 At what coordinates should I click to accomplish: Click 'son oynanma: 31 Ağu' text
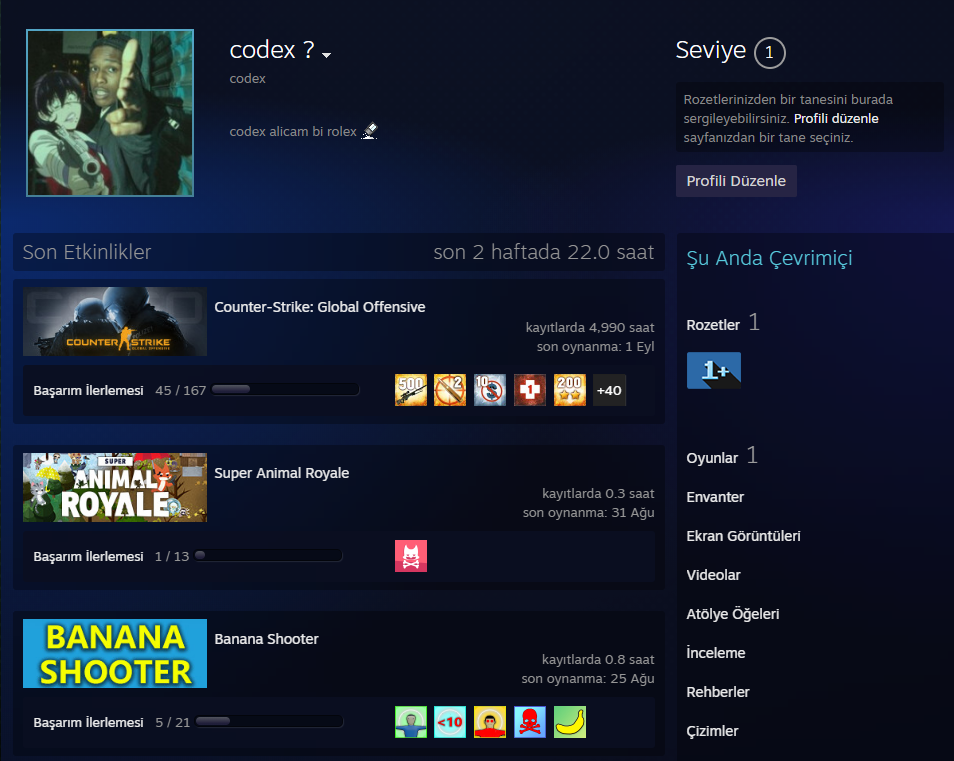coord(589,513)
